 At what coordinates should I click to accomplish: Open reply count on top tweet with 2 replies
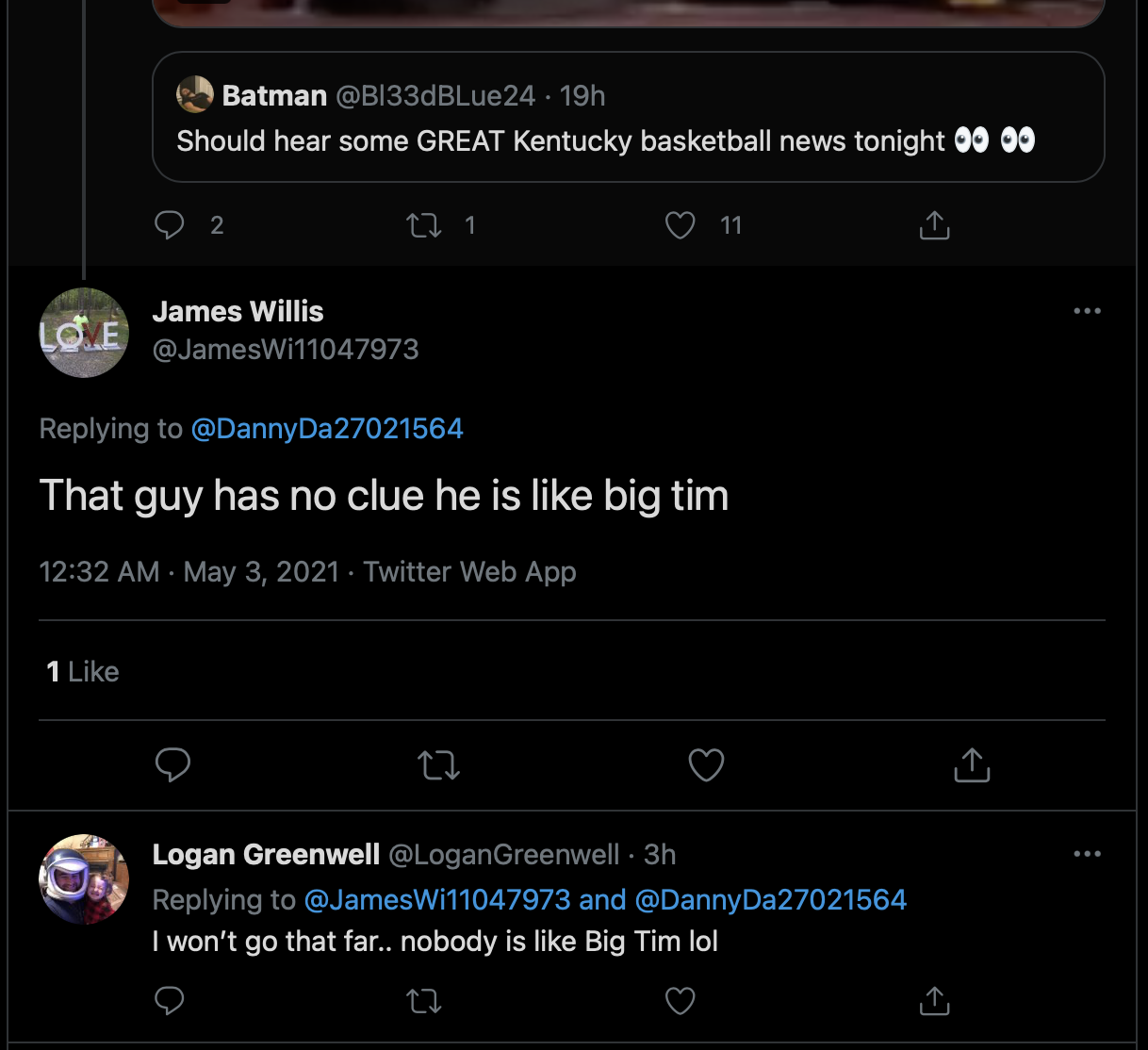click(170, 224)
